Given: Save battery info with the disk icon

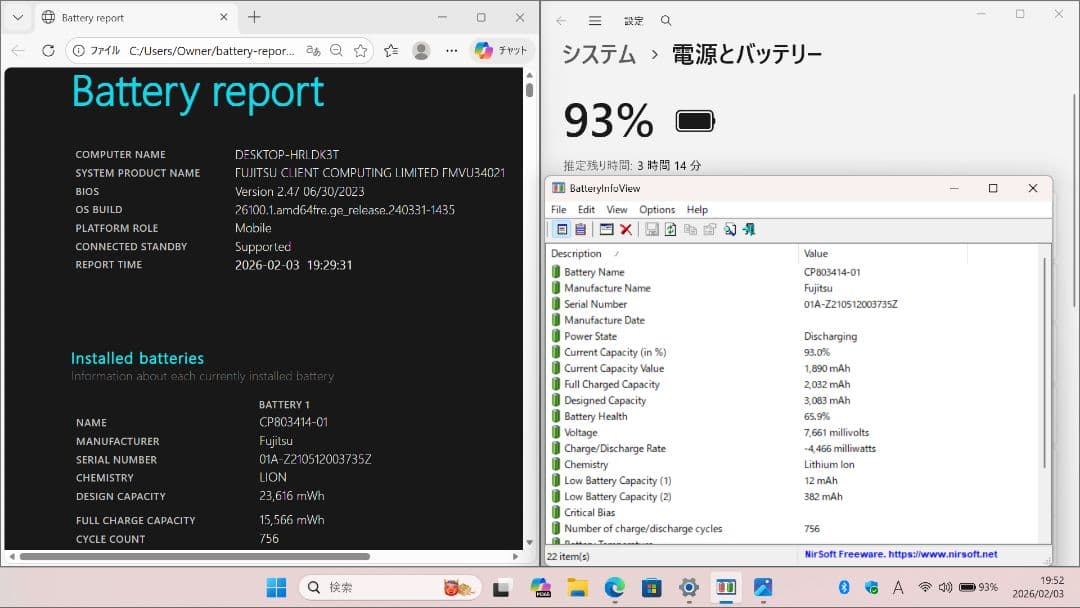Looking at the screenshot, I should click(x=651, y=229).
